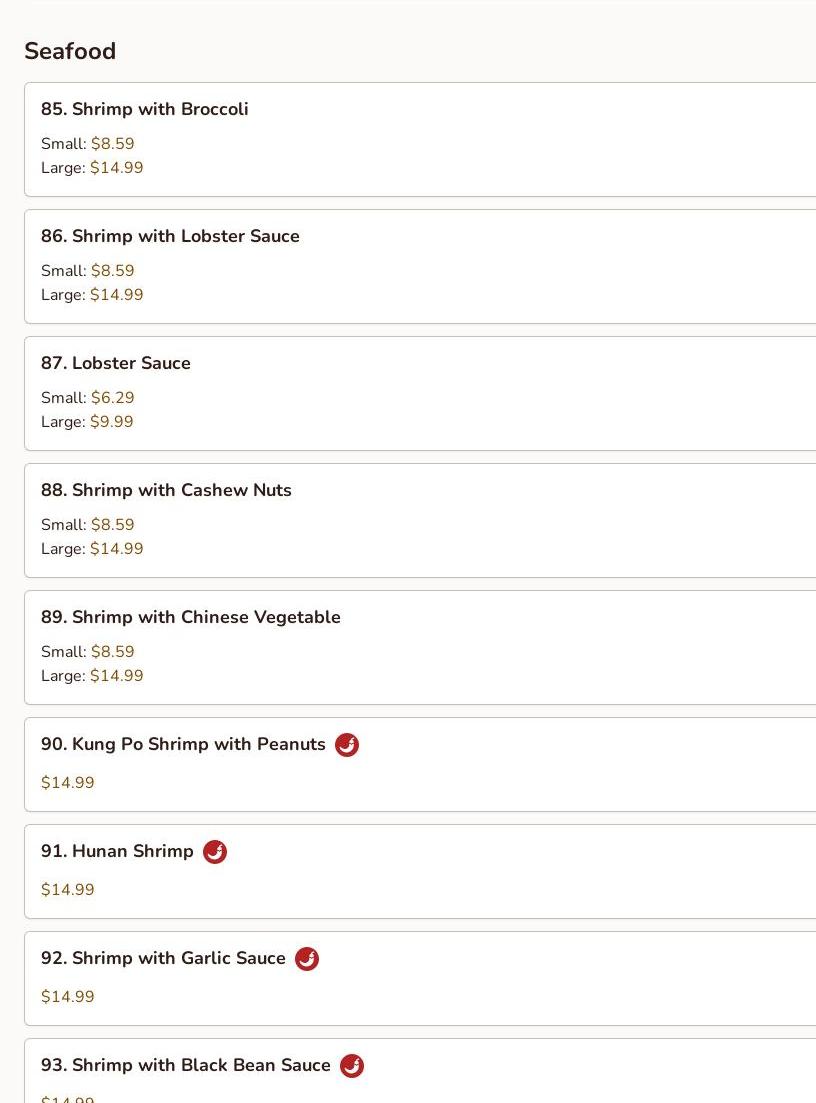
Task: Open the 92 Shrimp with Garlic Sauce title
Action: click(x=163, y=958)
